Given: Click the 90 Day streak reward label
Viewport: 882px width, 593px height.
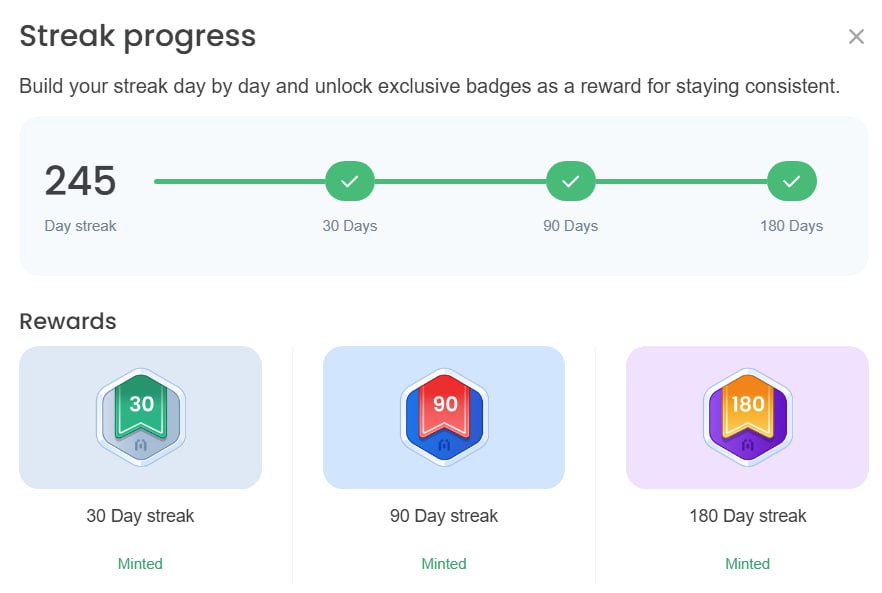Looking at the screenshot, I should coord(444,516).
